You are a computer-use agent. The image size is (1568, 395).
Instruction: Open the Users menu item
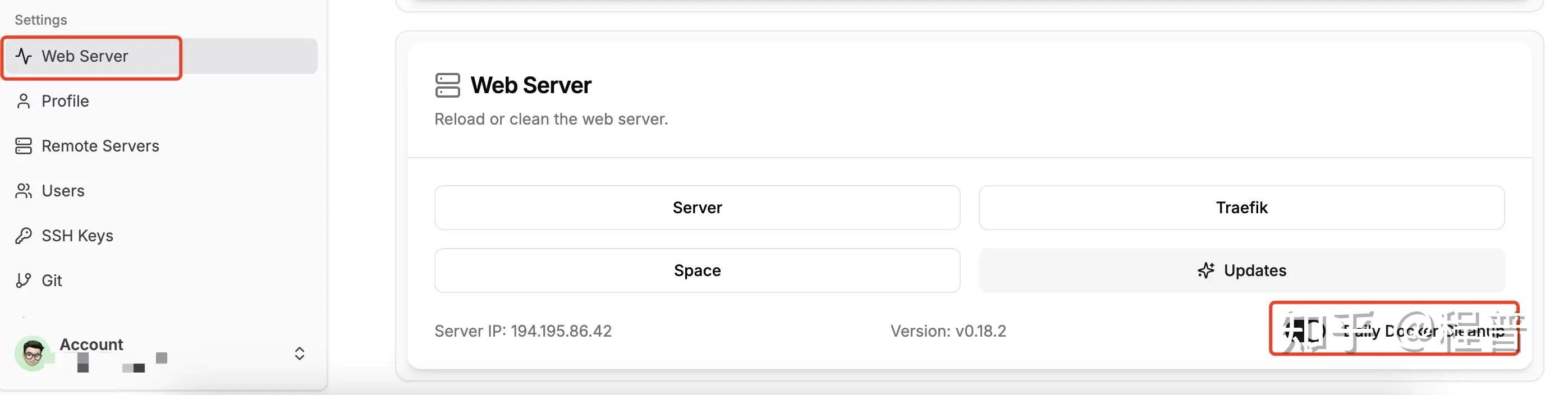(63, 191)
